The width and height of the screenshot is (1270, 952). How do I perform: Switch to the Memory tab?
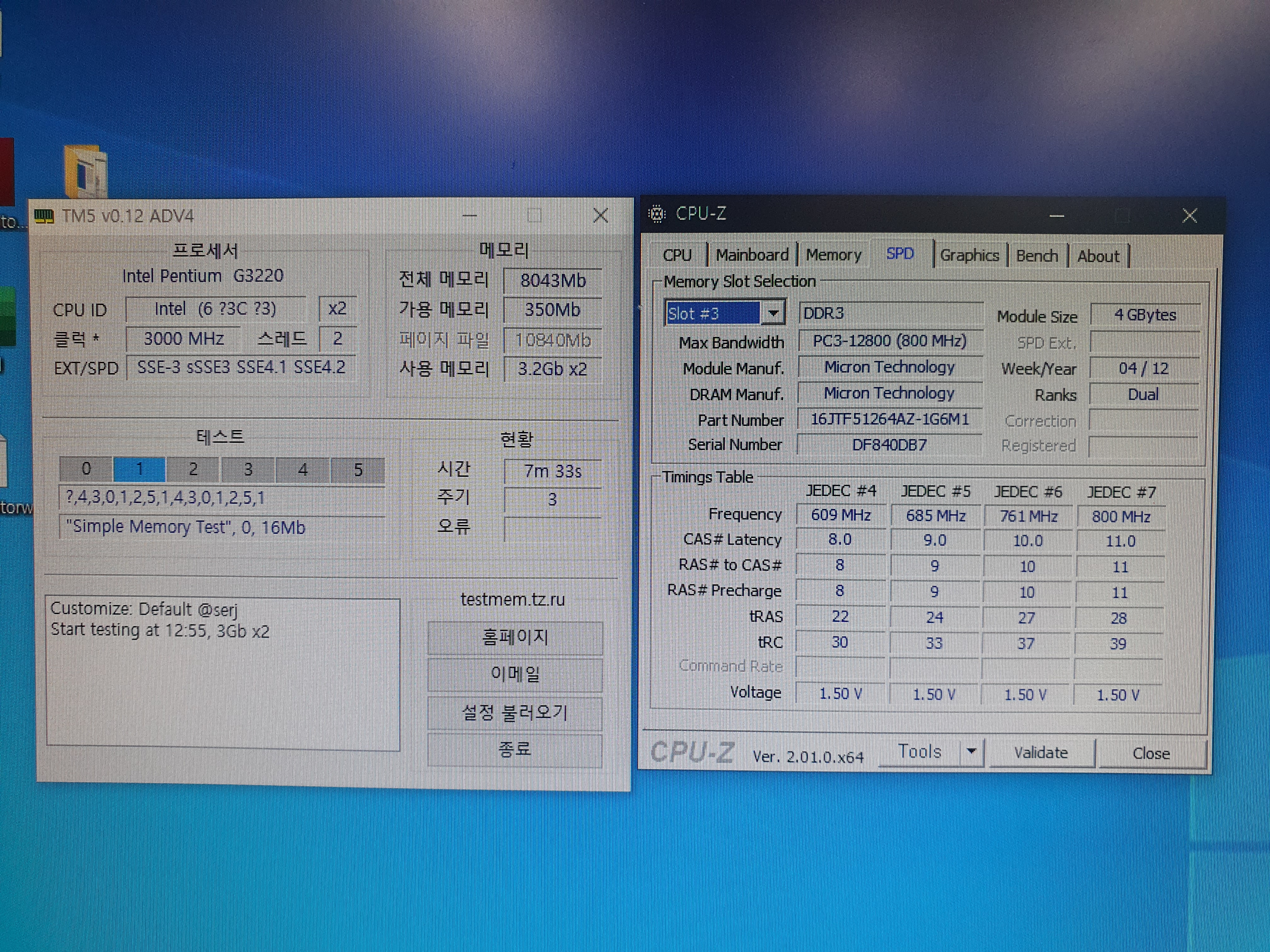[x=834, y=255]
